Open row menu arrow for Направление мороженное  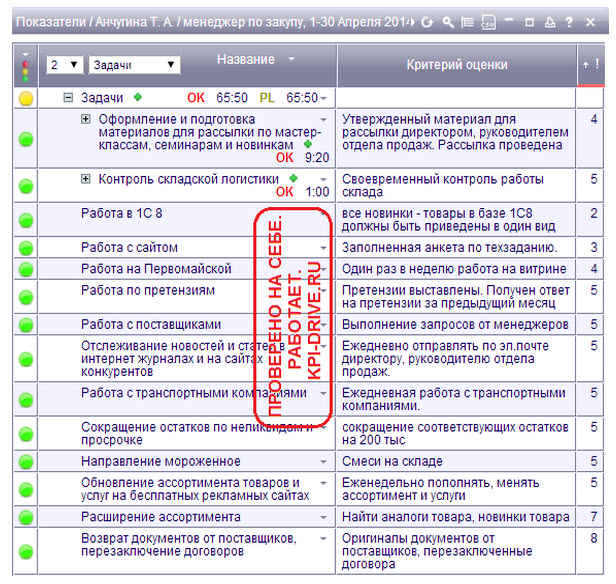[323, 461]
